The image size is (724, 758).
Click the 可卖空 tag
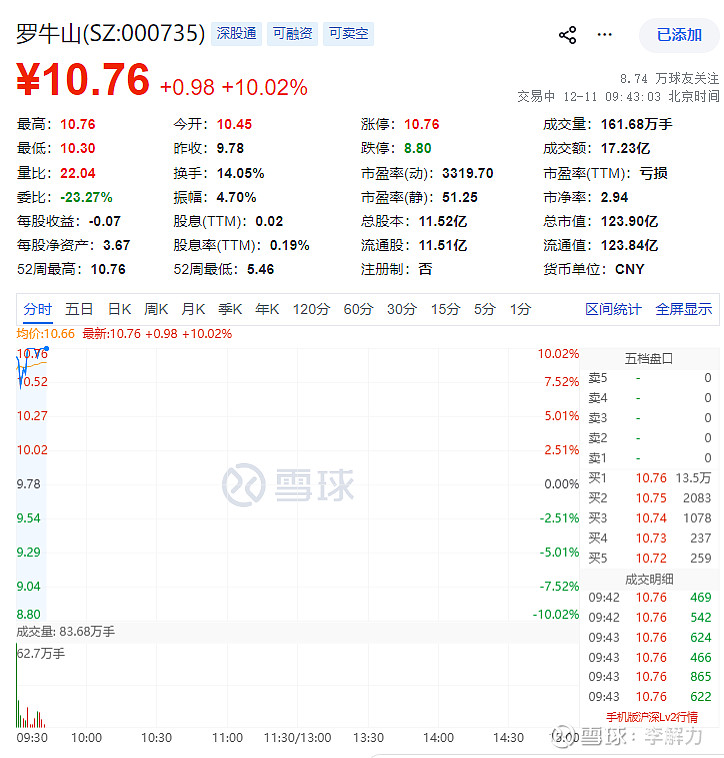point(348,33)
